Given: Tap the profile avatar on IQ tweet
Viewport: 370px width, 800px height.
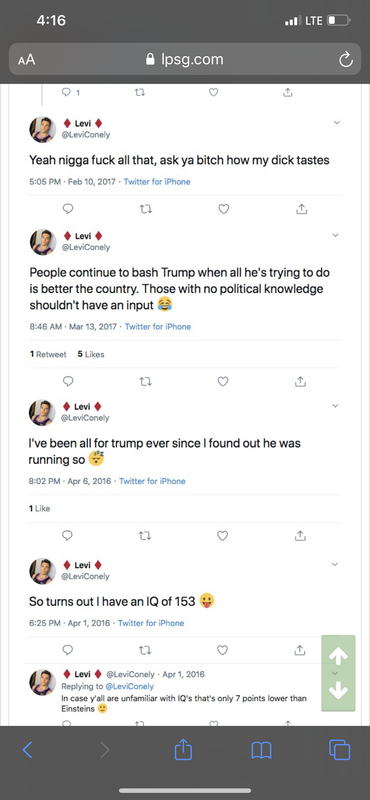Looking at the screenshot, I should pyautogui.click(x=42, y=571).
